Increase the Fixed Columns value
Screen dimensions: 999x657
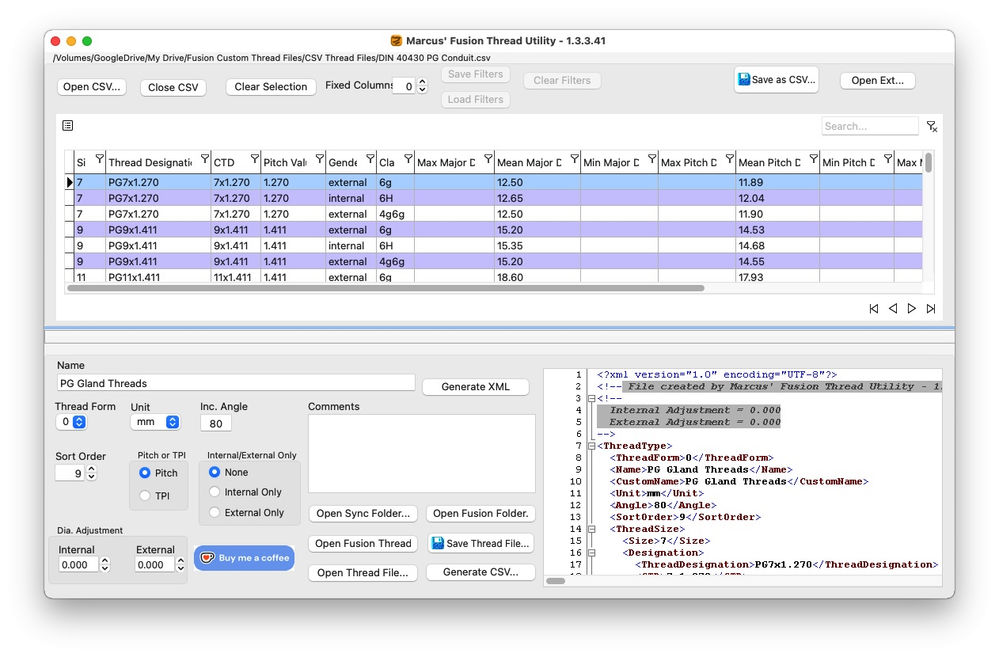pos(422,82)
